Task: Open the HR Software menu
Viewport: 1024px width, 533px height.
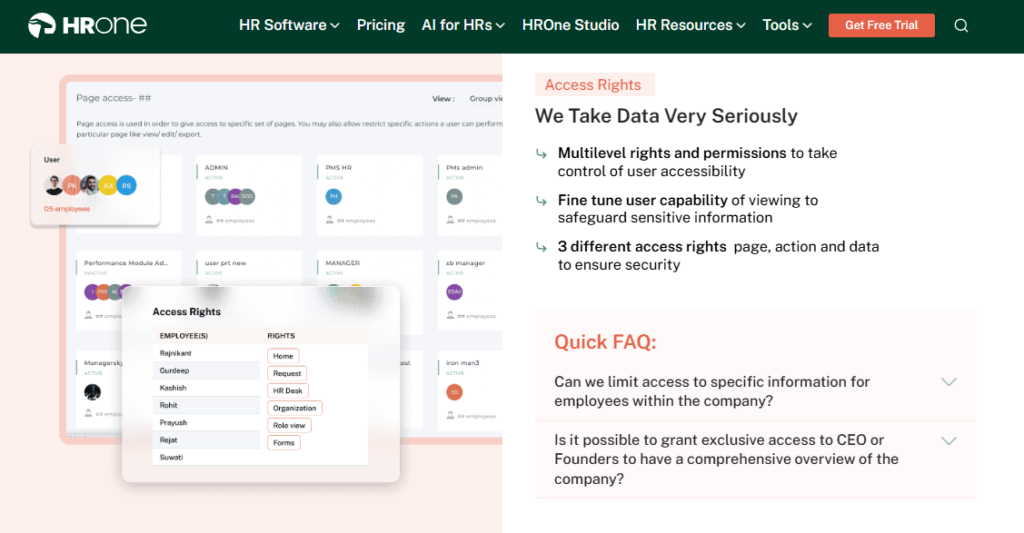Action: [x=289, y=25]
